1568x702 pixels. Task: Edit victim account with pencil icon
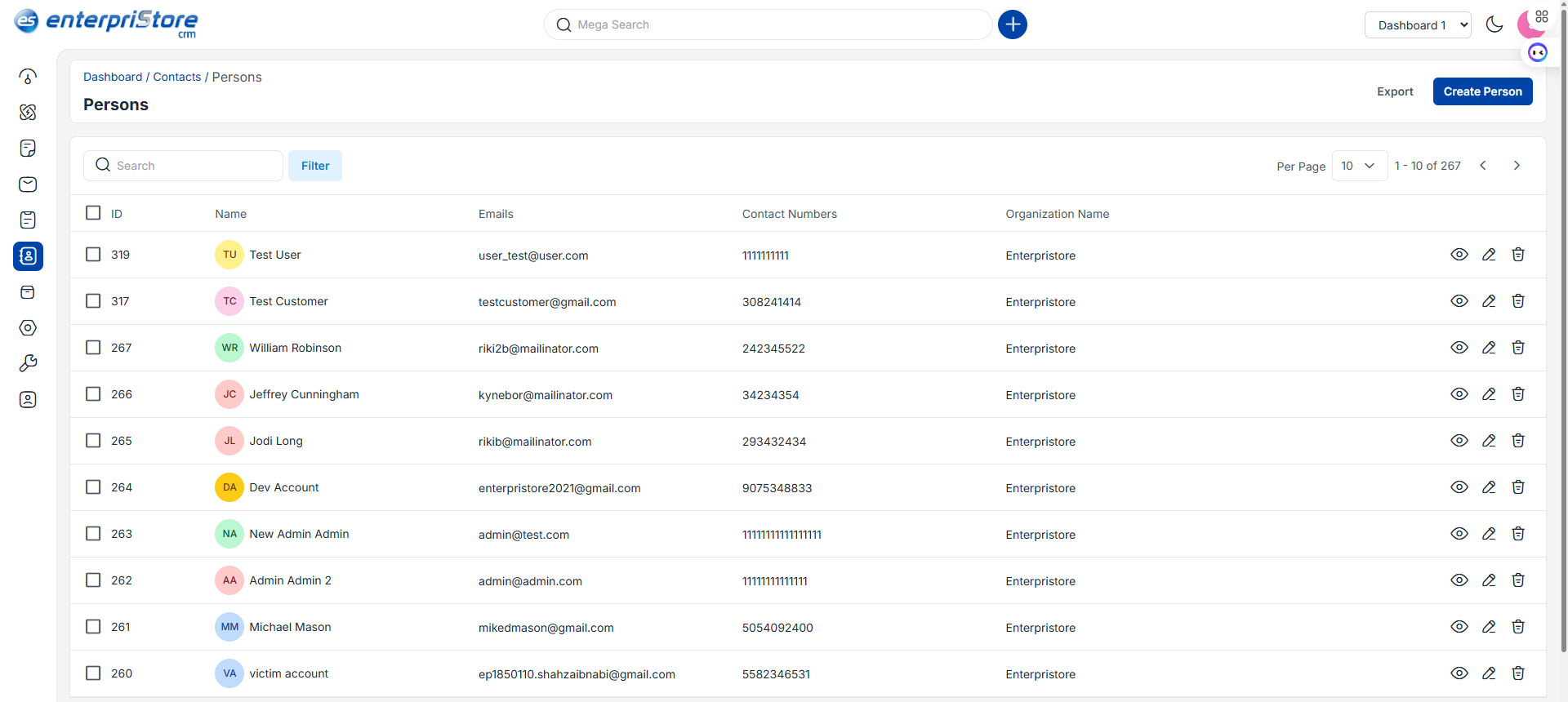point(1489,673)
